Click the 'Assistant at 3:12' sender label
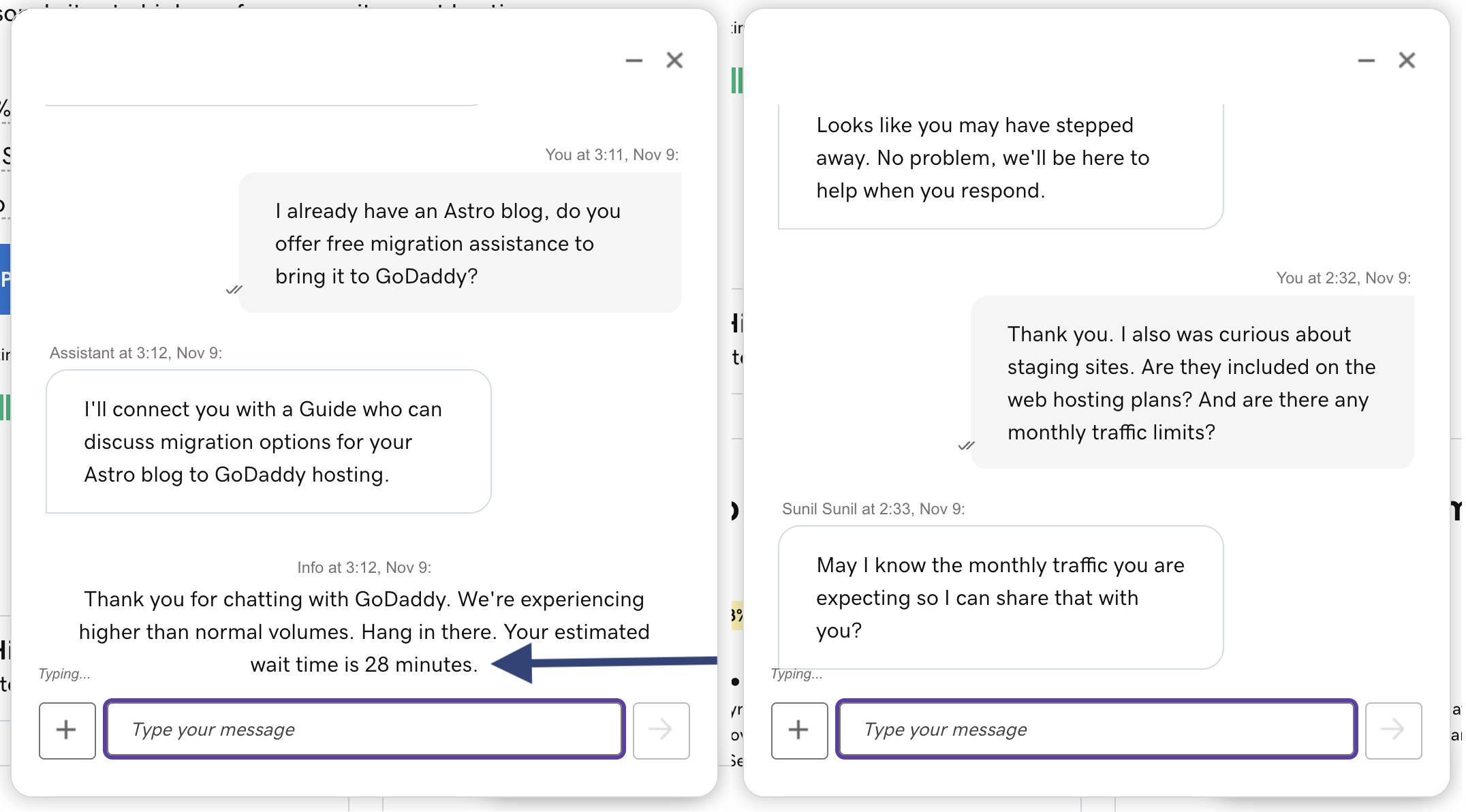 pos(136,353)
